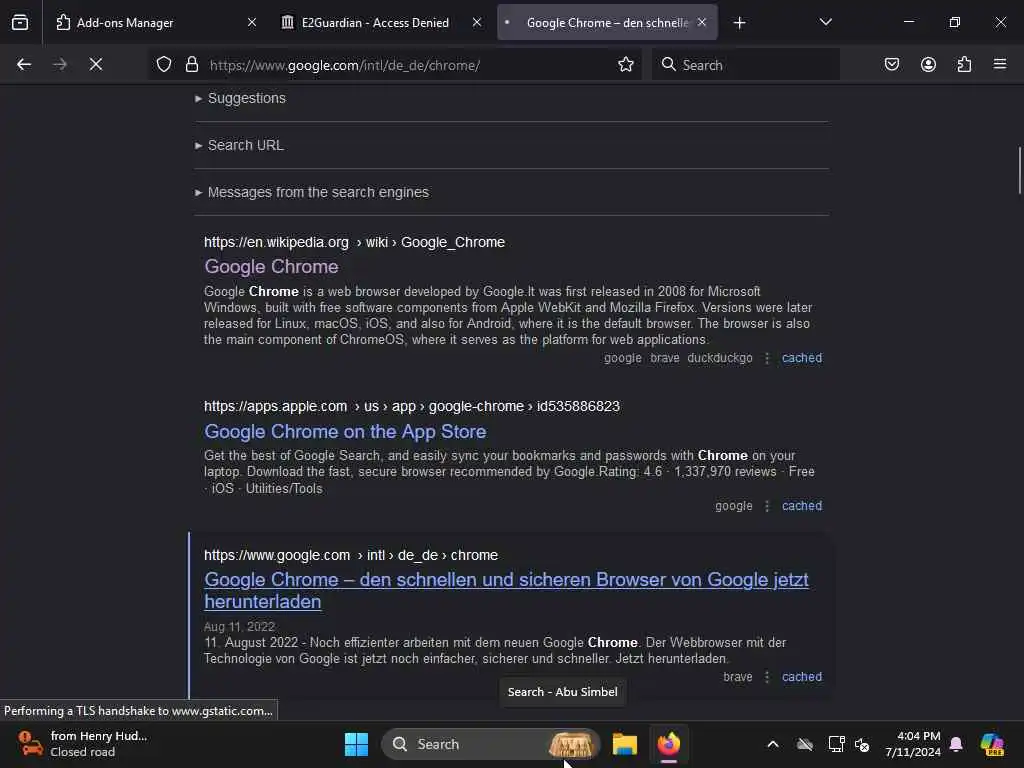This screenshot has width=1024, height=768.
Task: Click the en.wikipedia.org result URL text
Action: point(354,242)
